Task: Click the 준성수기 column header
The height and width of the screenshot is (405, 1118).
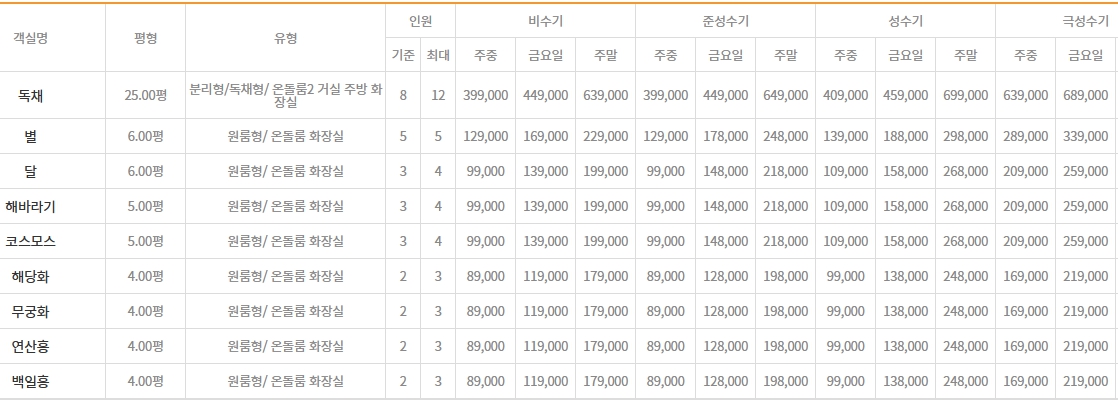Action: coord(725,21)
